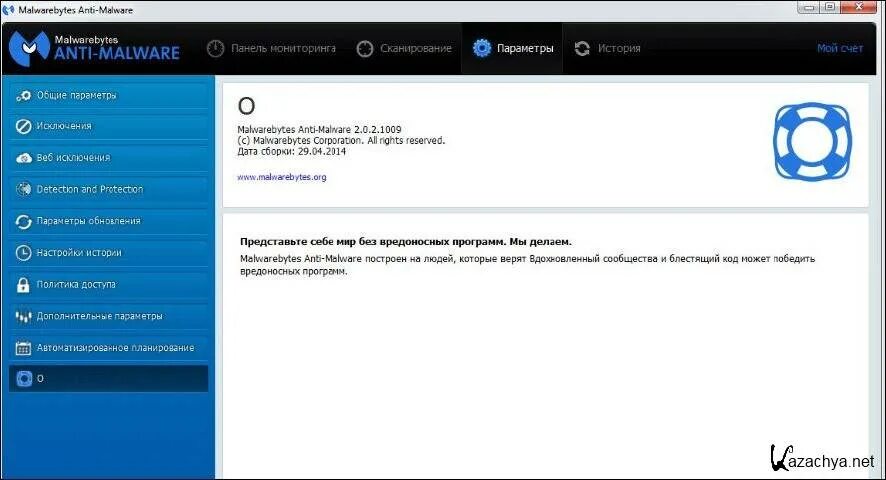Open Политика доступа settings
This screenshot has height=480, width=886.
click(x=108, y=284)
